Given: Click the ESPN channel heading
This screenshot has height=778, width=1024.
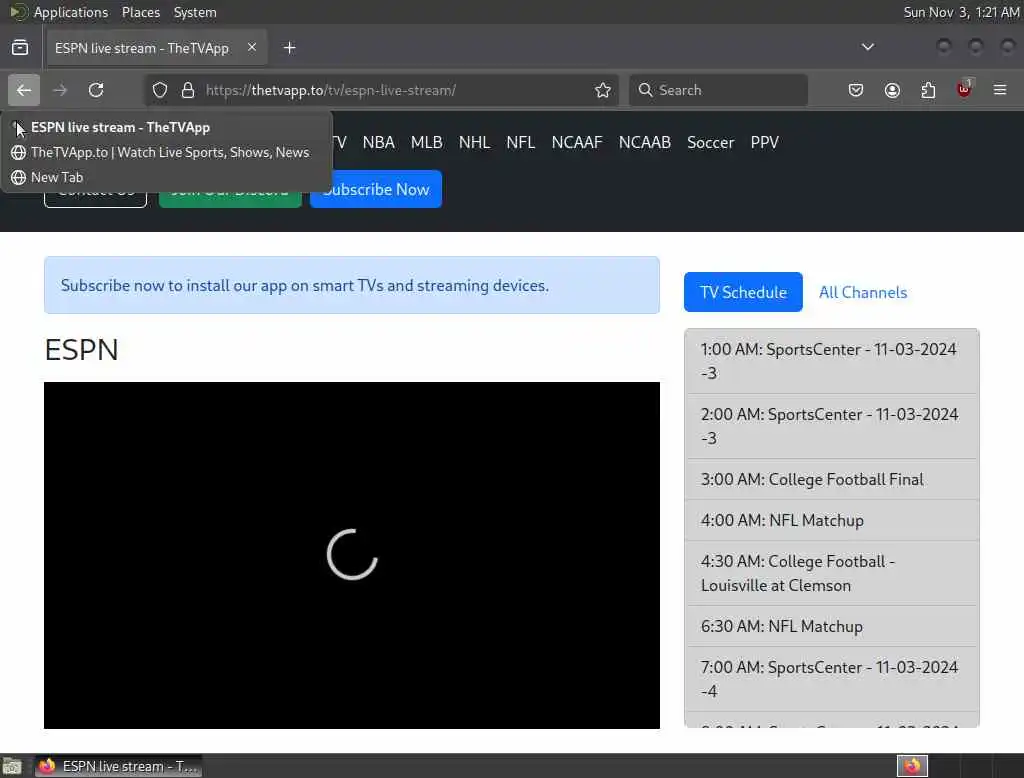Looking at the screenshot, I should 82,349.
